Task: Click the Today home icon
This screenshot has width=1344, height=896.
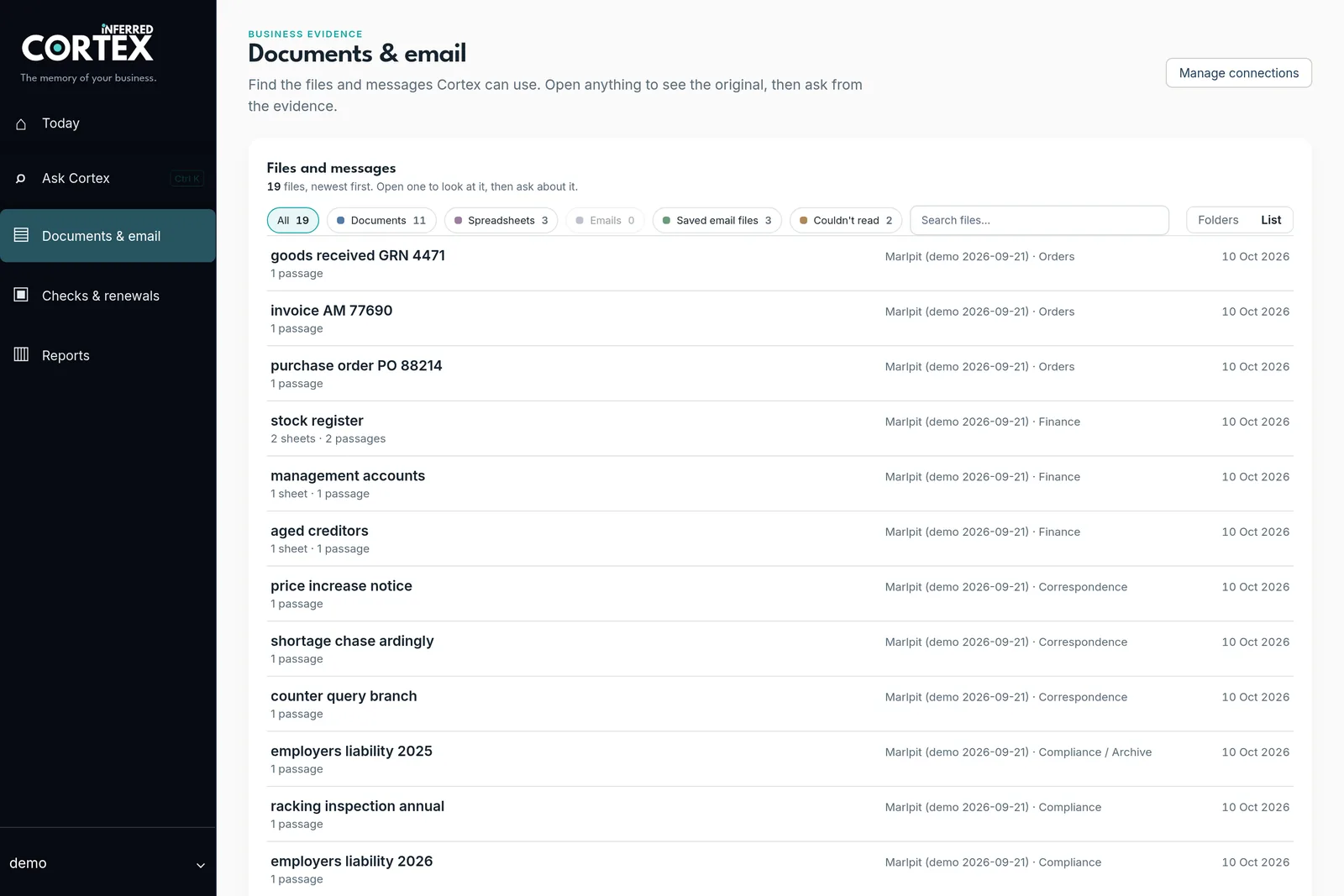Action: tap(21, 123)
